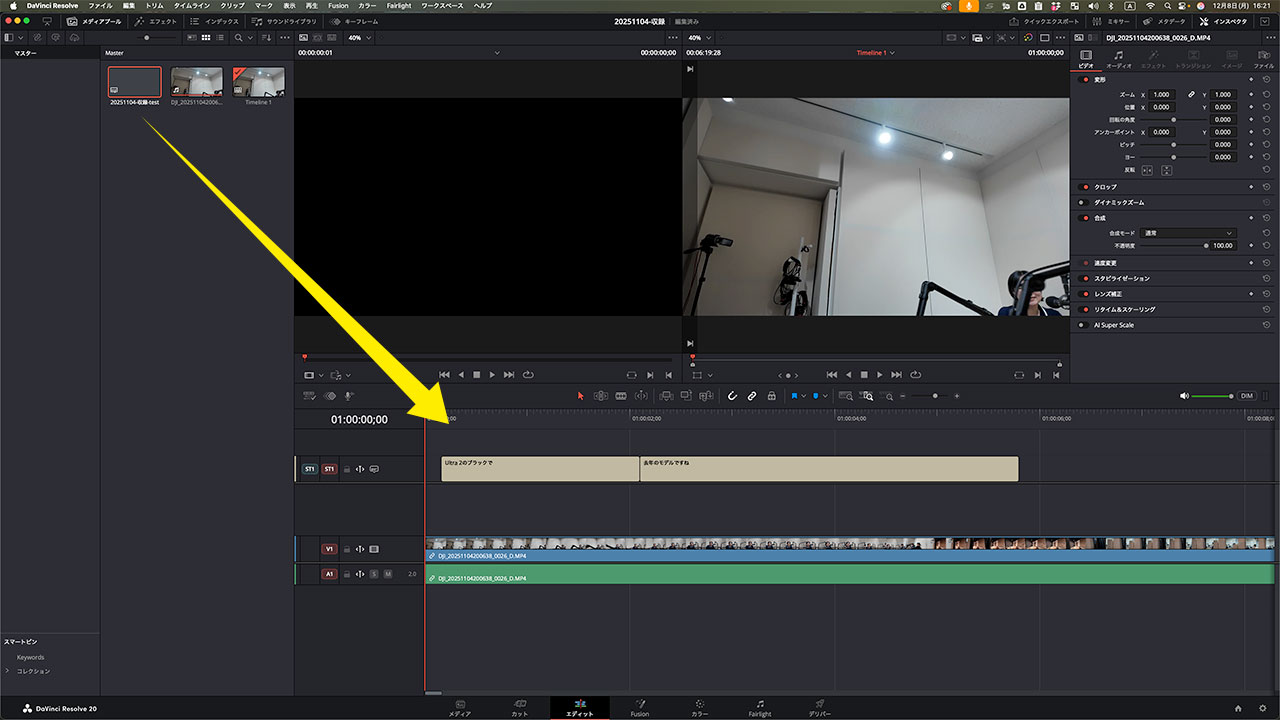This screenshot has width=1280, height=720.
Task: Enable the AI Super Scale toggle
Action: (x=1082, y=325)
